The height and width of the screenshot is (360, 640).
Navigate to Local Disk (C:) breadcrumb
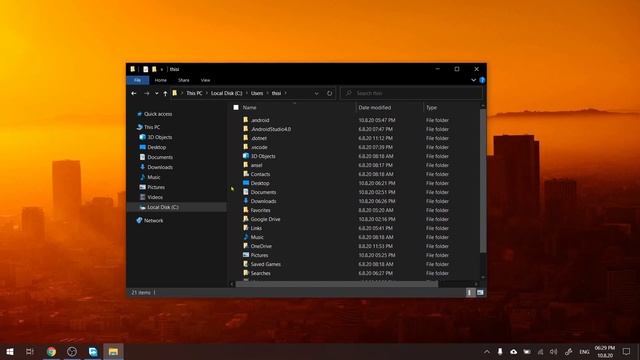tap(227, 93)
